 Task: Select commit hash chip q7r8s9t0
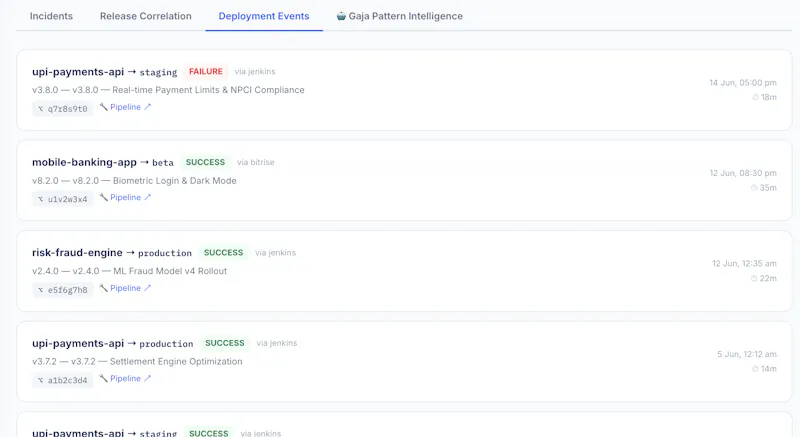pyautogui.click(x=63, y=109)
